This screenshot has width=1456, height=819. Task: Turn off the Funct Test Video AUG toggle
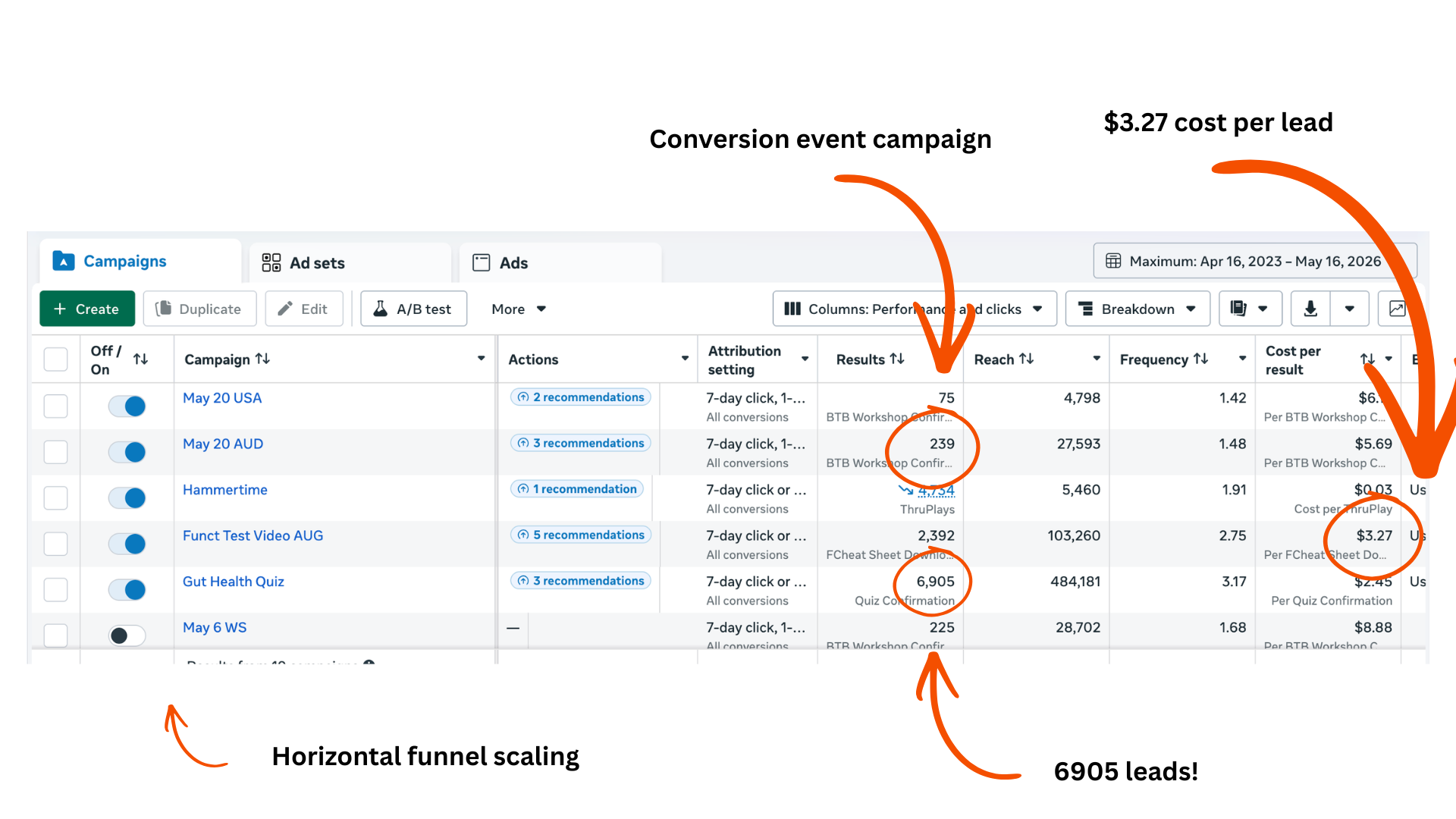[127, 544]
